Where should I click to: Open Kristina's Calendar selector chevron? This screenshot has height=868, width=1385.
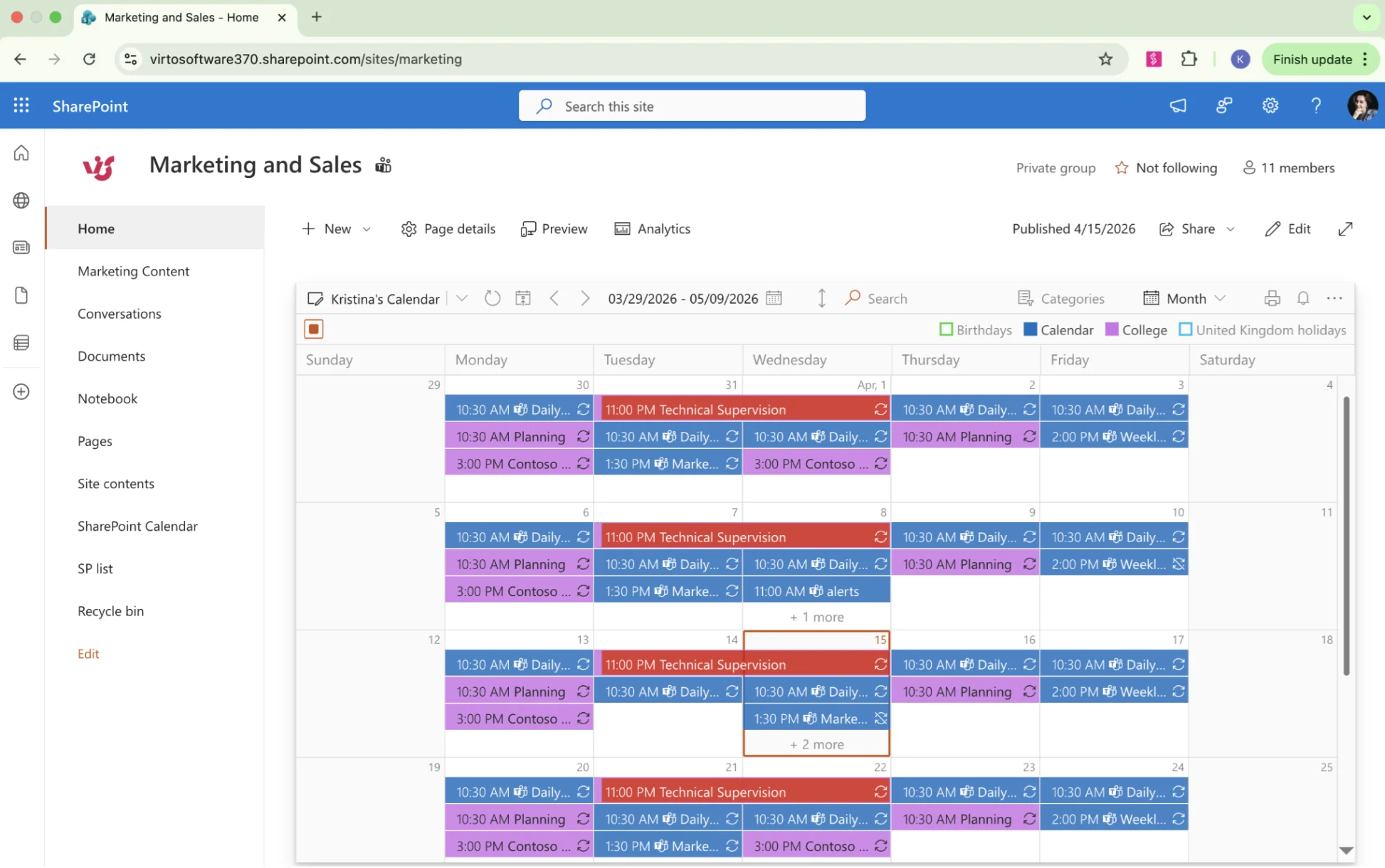pyautogui.click(x=462, y=298)
